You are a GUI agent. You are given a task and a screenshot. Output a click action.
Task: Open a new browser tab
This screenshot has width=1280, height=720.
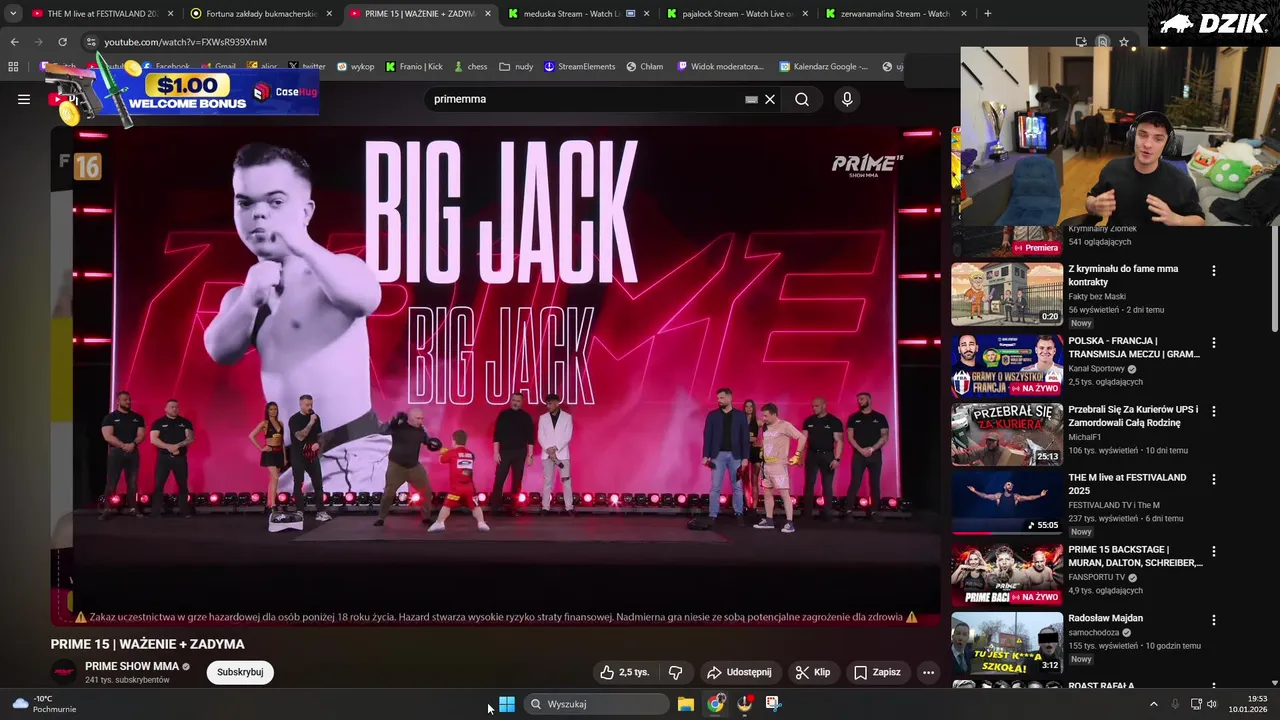988,14
